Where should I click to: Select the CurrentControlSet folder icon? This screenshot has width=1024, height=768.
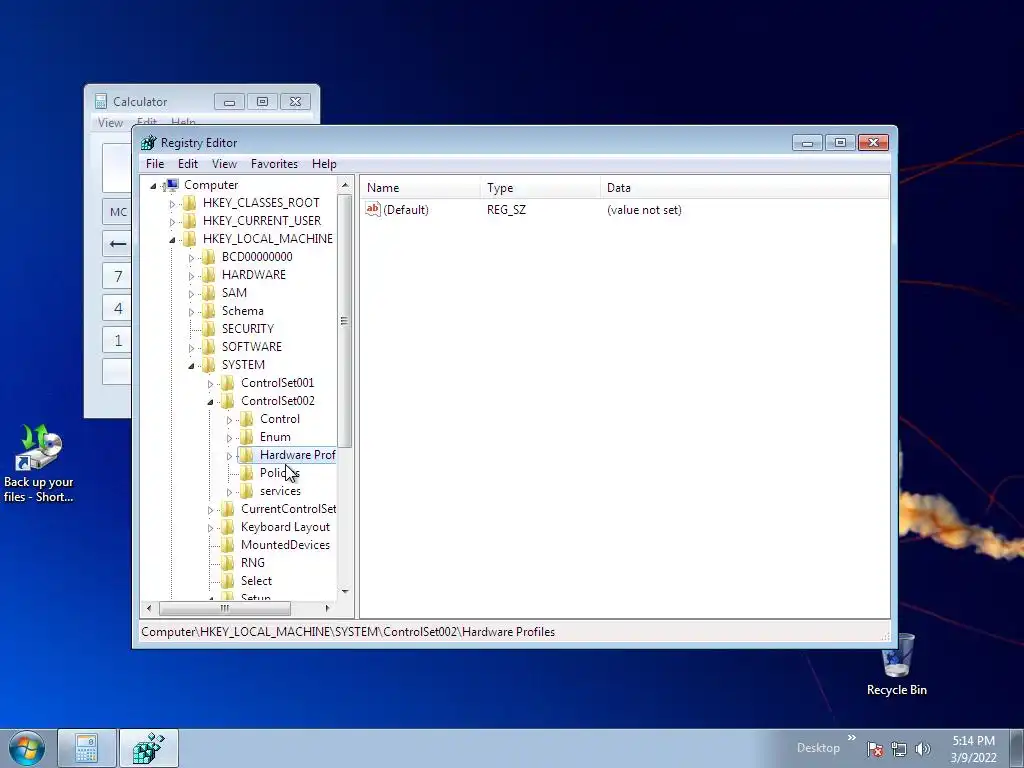point(227,509)
